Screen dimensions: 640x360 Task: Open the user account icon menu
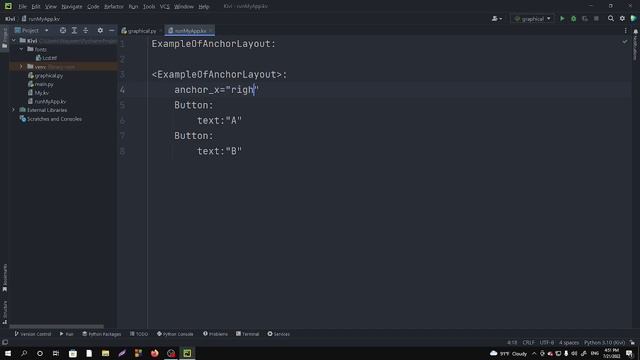[497, 19]
